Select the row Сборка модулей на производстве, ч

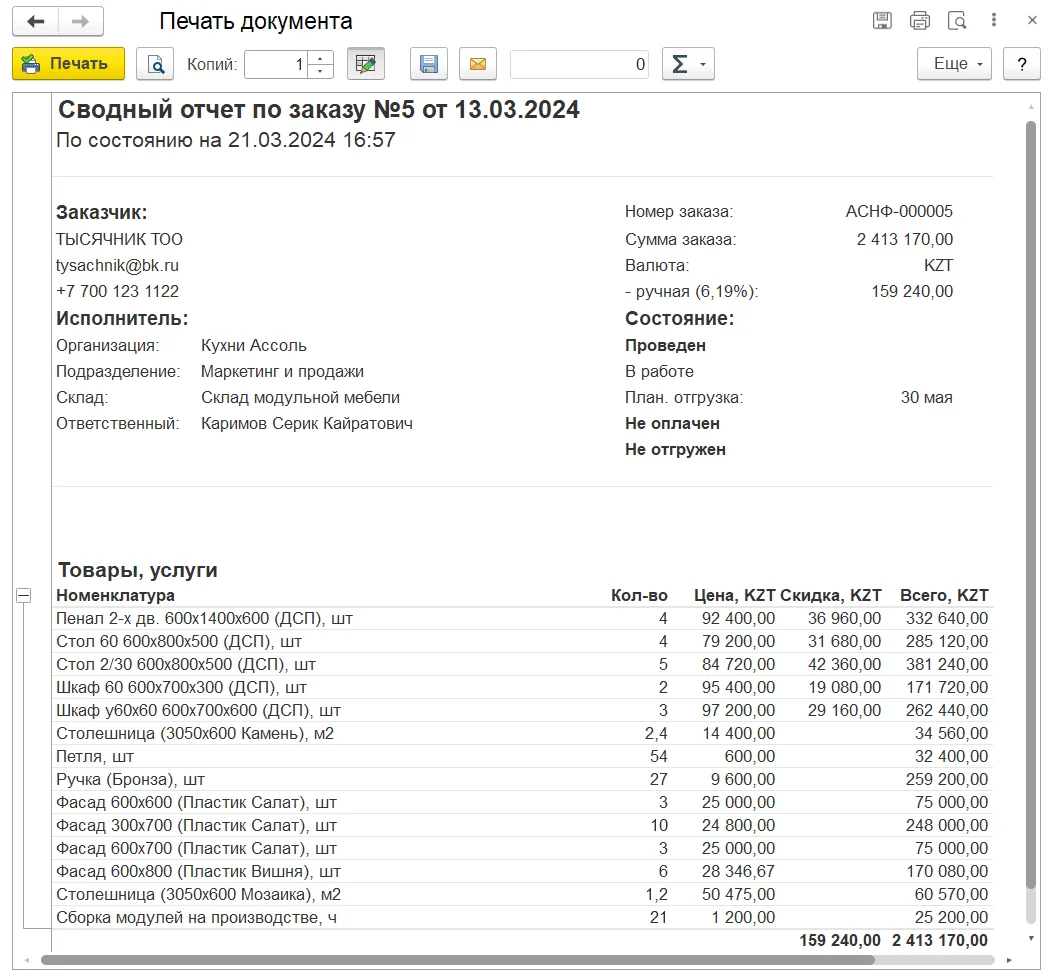click(522, 917)
